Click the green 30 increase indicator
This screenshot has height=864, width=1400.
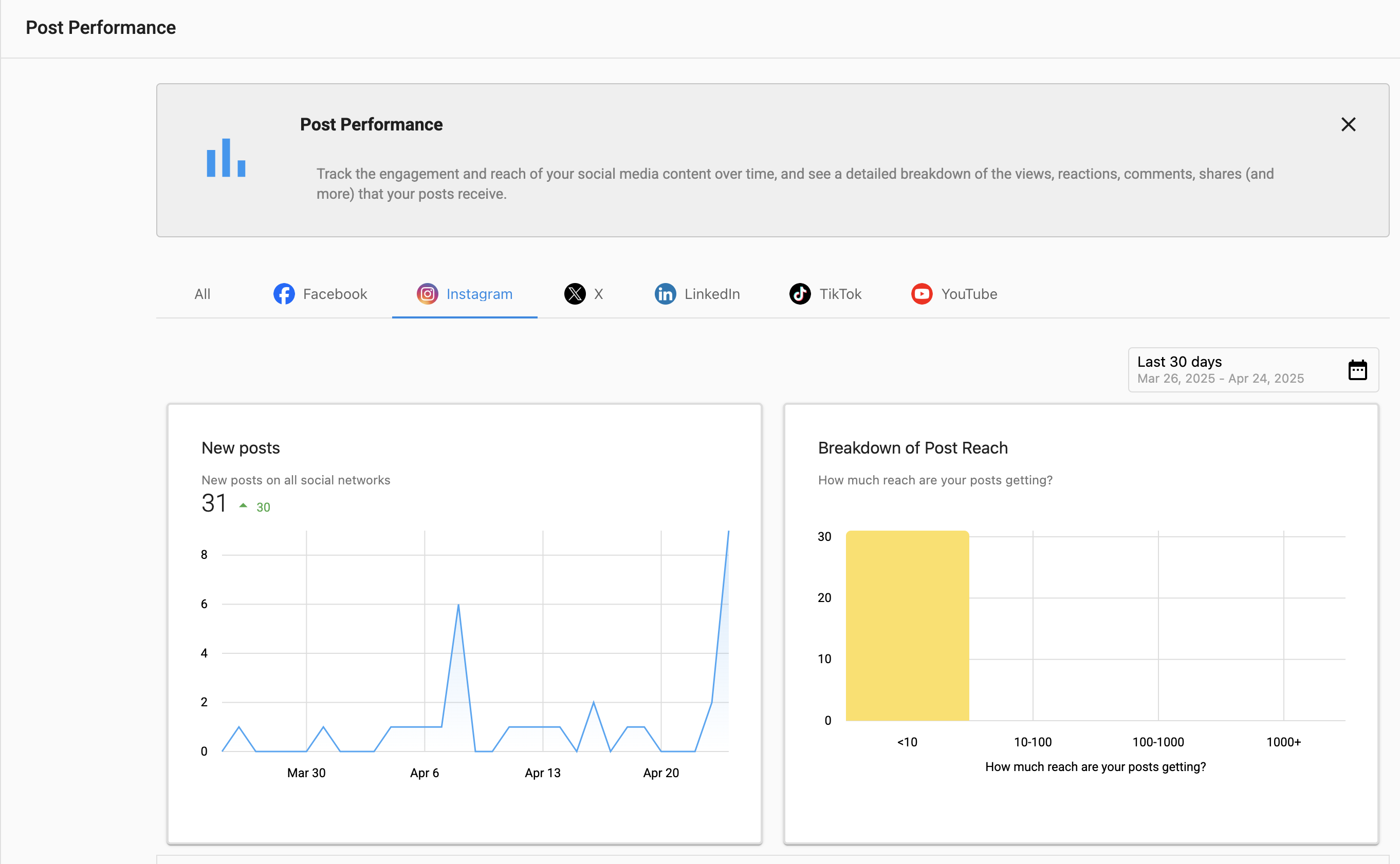263,507
